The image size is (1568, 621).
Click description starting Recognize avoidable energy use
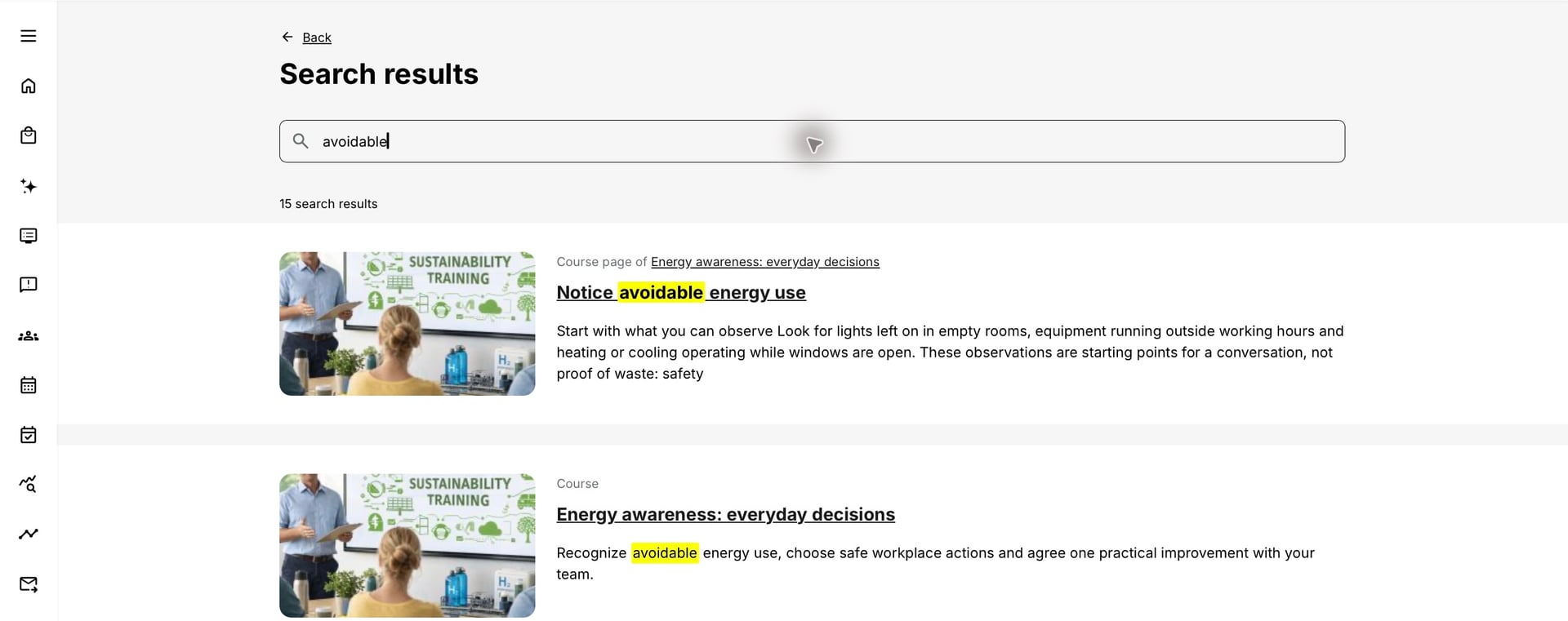[x=935, y=563]
